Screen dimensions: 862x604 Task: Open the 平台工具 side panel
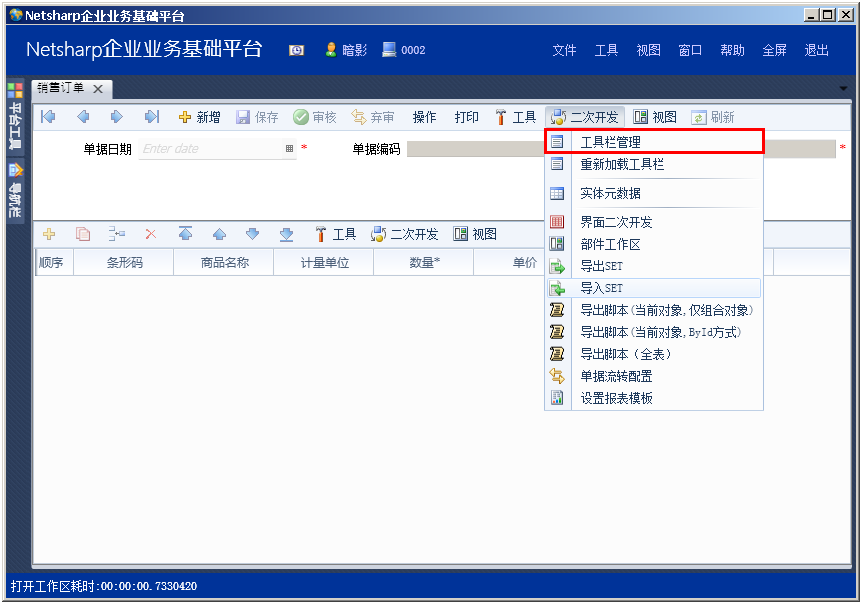coord(15,118)
